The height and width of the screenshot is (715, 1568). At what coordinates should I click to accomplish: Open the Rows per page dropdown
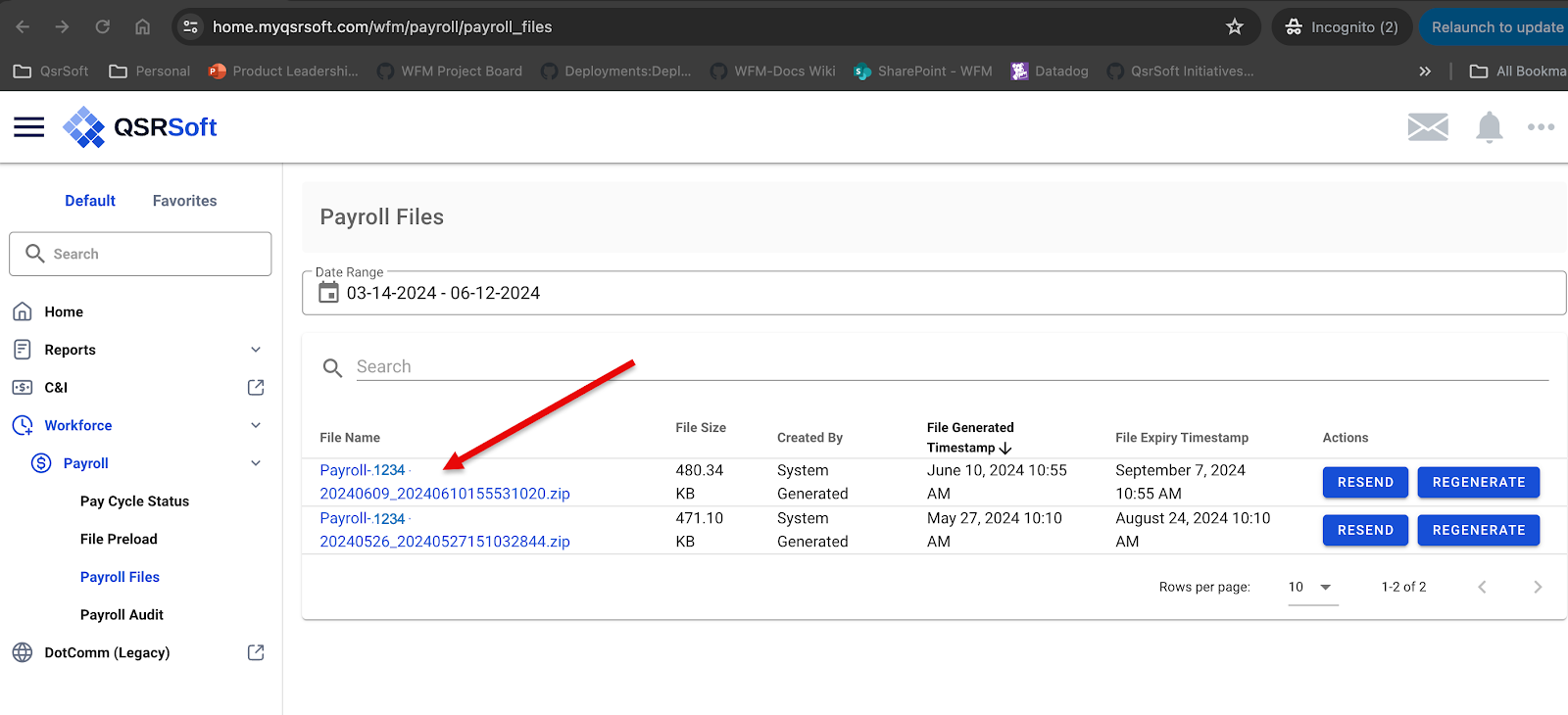pos(1312,587)
